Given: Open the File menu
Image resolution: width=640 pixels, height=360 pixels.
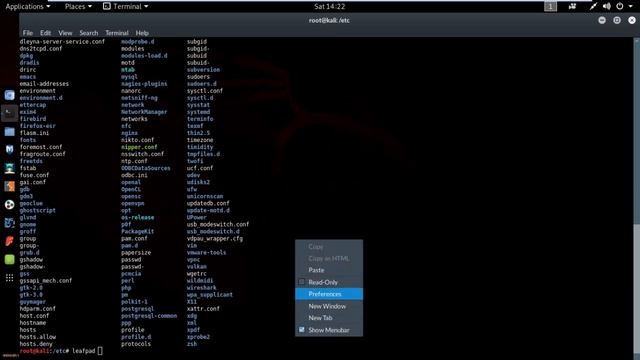Looking at the screenshot, I should [28, 33].
